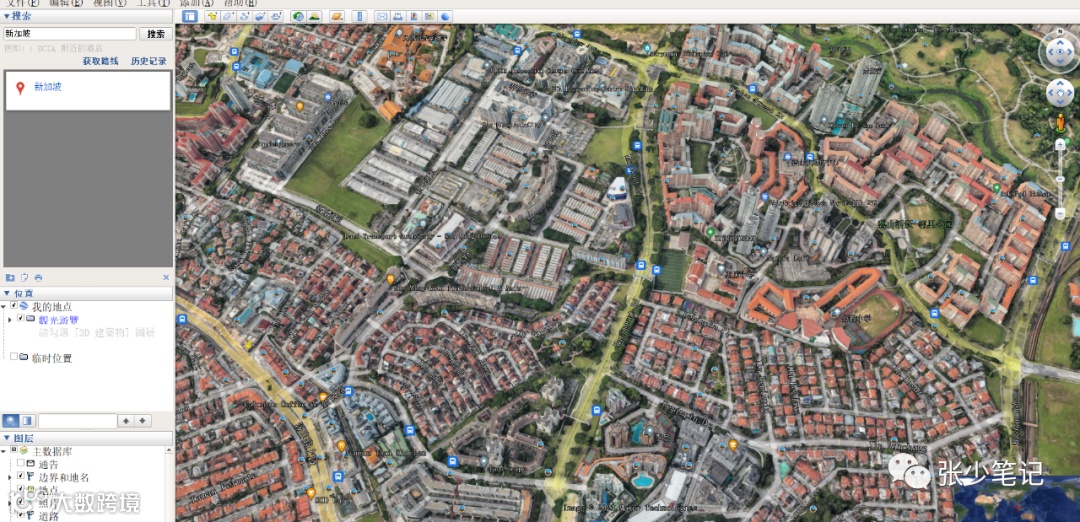Open the 帮助 menu

[x=240, y=3]
